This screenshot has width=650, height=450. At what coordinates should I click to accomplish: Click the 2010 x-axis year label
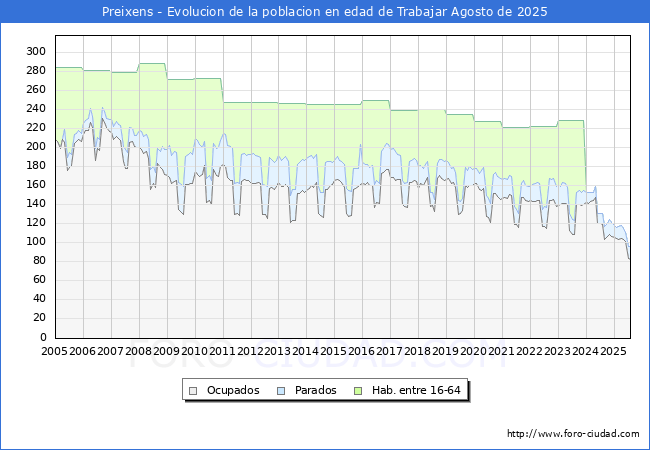pos(194,351)
